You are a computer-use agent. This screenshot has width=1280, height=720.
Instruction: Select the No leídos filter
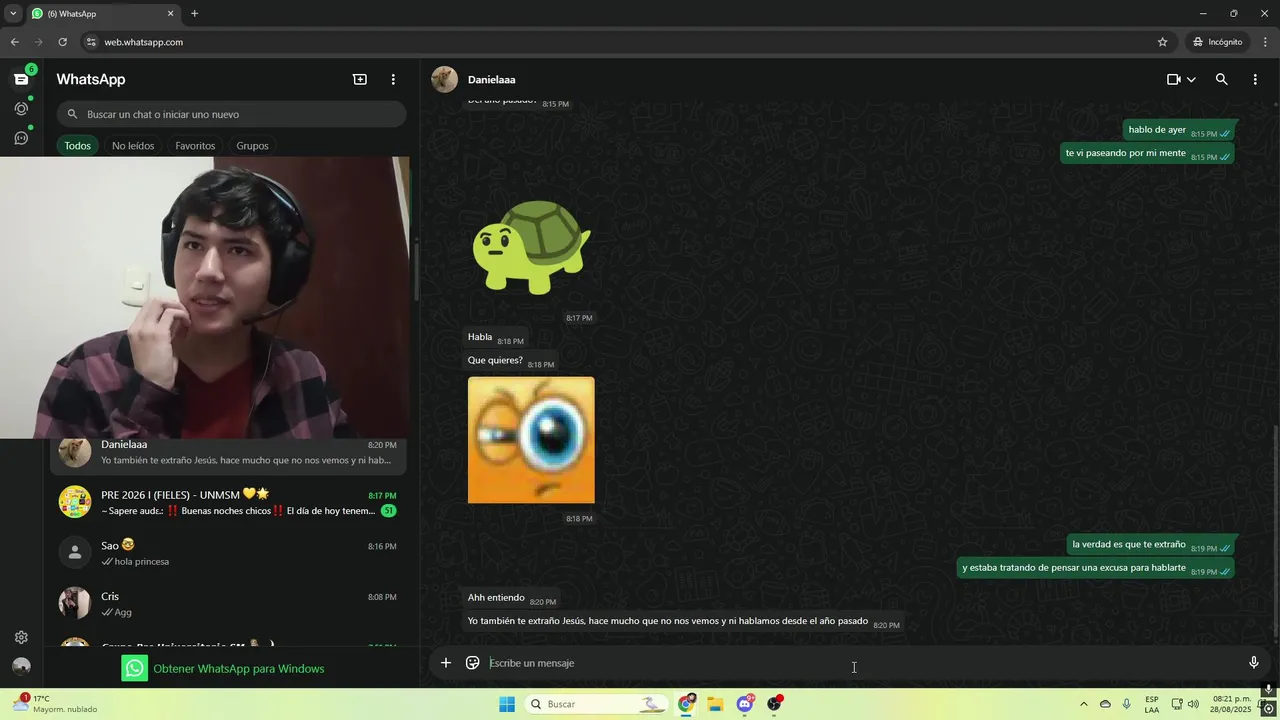coord(133,146)
